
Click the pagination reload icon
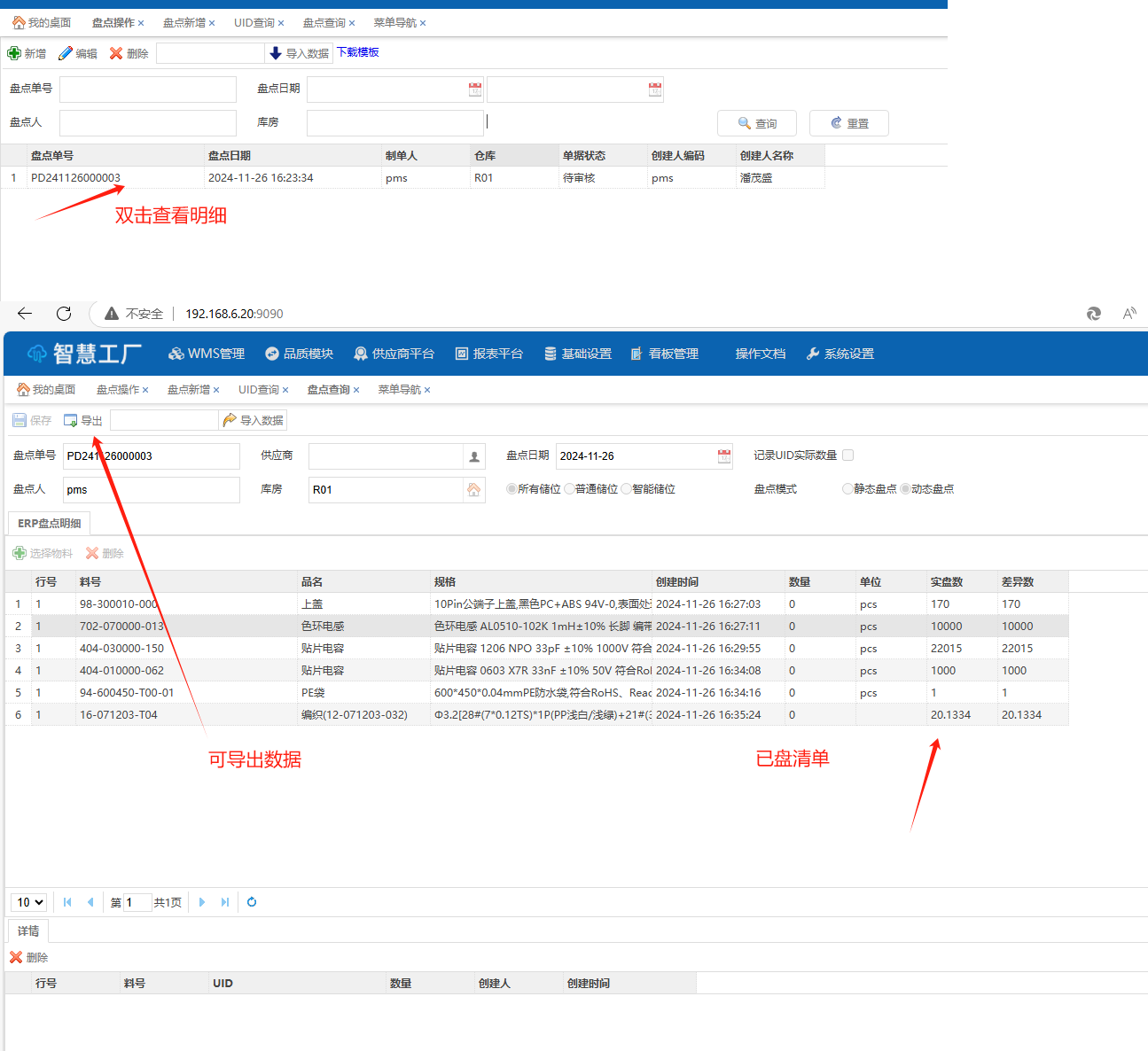[252, 902]
